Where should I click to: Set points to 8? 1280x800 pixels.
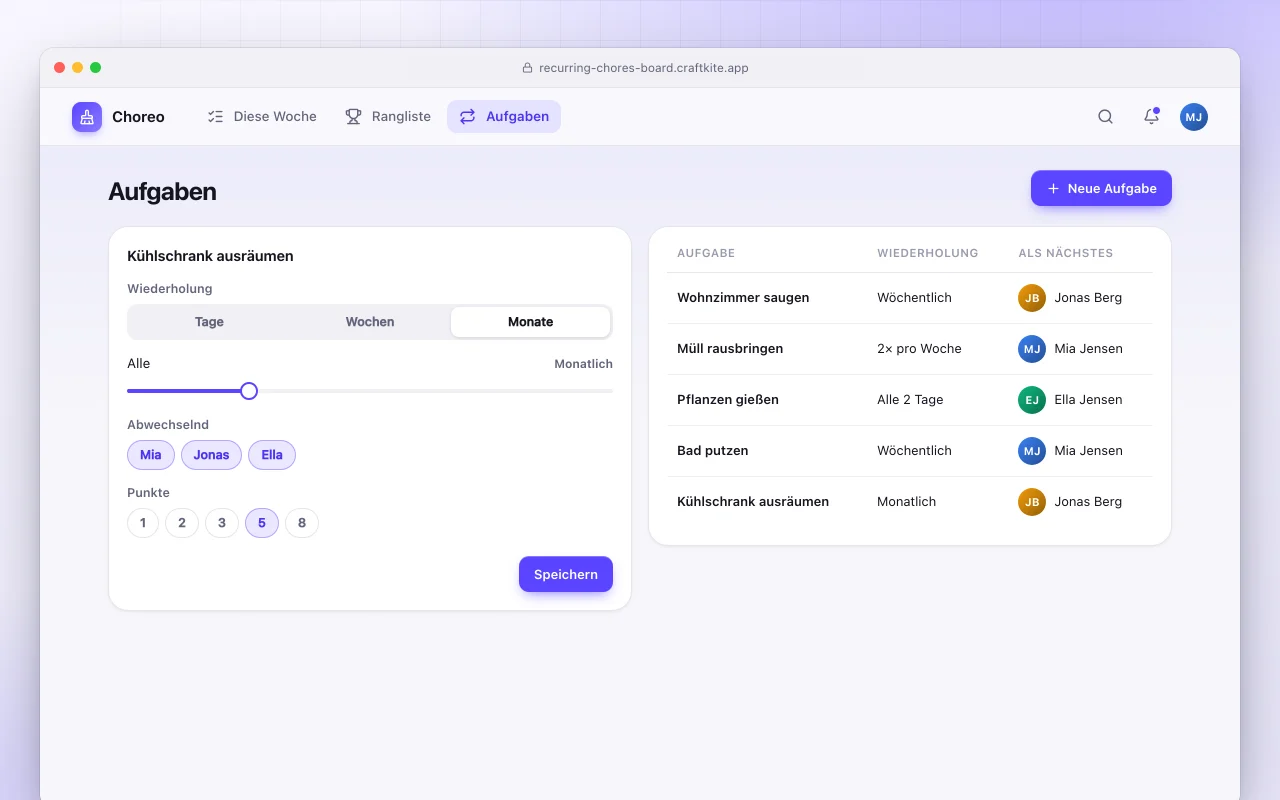click(302, 523)
